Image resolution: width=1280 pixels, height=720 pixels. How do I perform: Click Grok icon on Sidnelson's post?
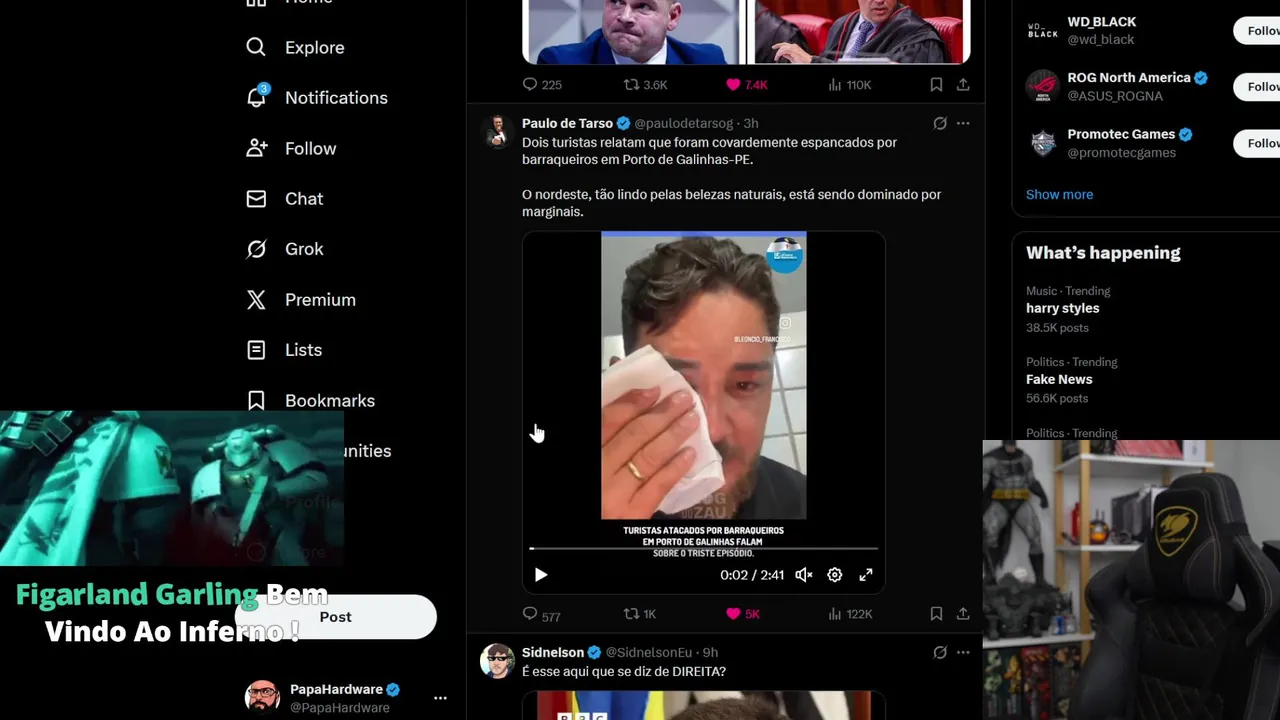click(x=940, y=652)
